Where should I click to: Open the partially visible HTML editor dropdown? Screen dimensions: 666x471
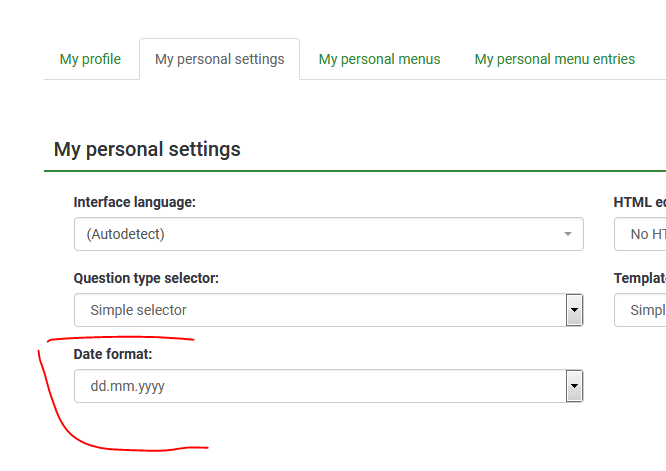tap(641, 234)
